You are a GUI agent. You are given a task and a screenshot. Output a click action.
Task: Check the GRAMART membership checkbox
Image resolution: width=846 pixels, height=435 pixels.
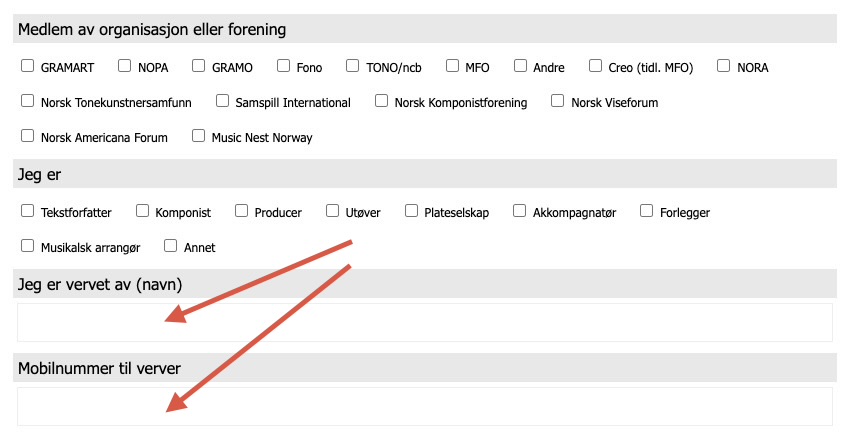point(28,67)
